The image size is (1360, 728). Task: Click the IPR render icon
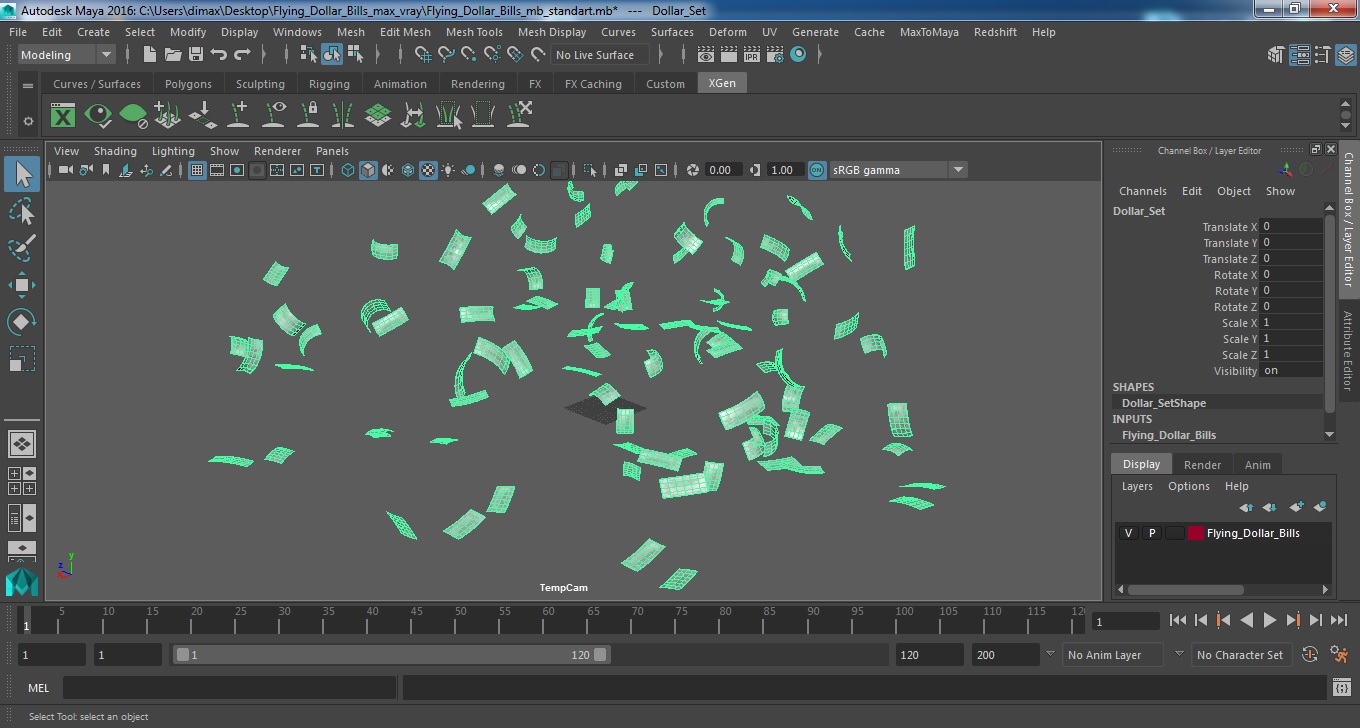coord(752,55)
